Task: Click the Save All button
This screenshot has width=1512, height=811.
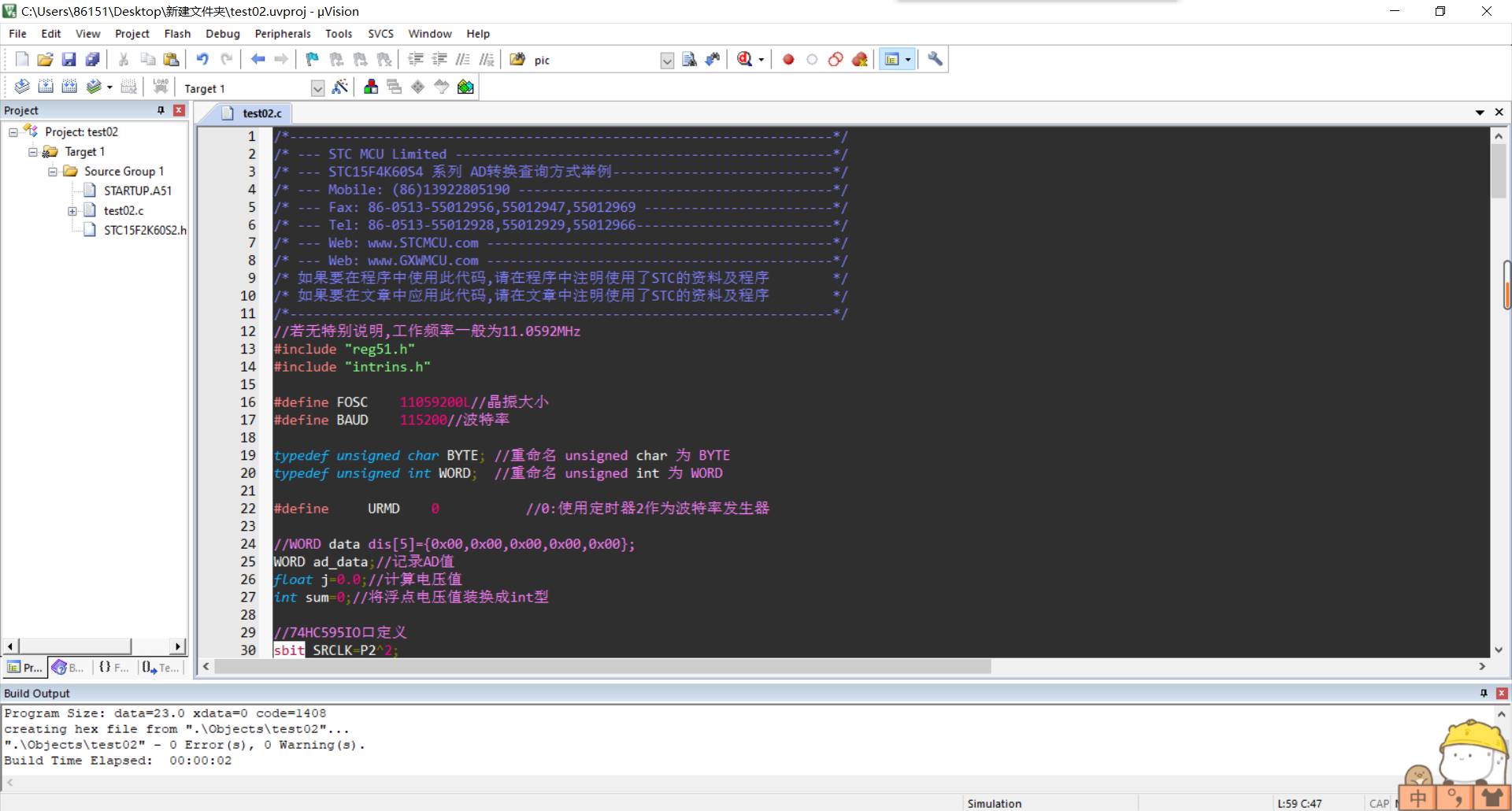Action: click(92, 59)
